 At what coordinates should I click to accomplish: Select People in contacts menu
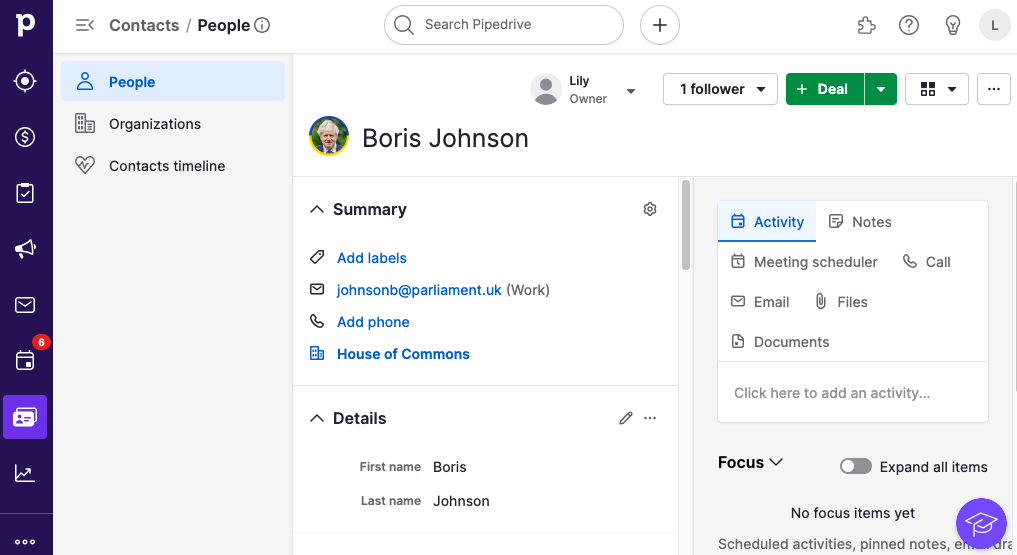[x=173, y=81]
